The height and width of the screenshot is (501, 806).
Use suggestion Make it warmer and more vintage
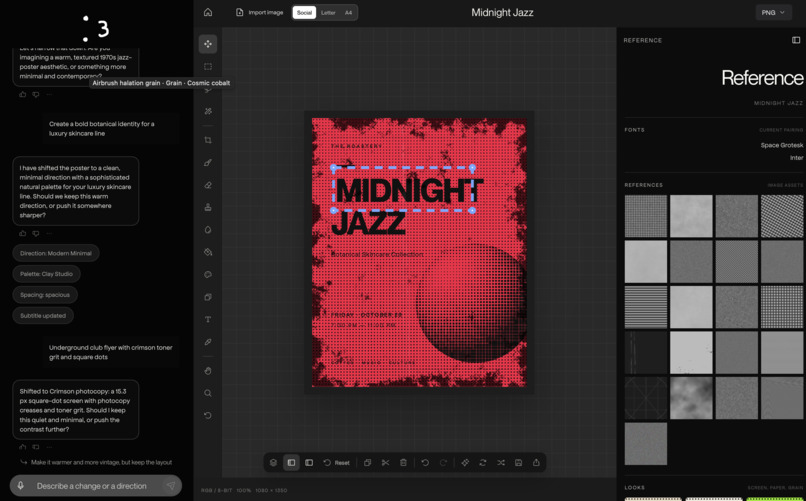click(x=96, y=462)
